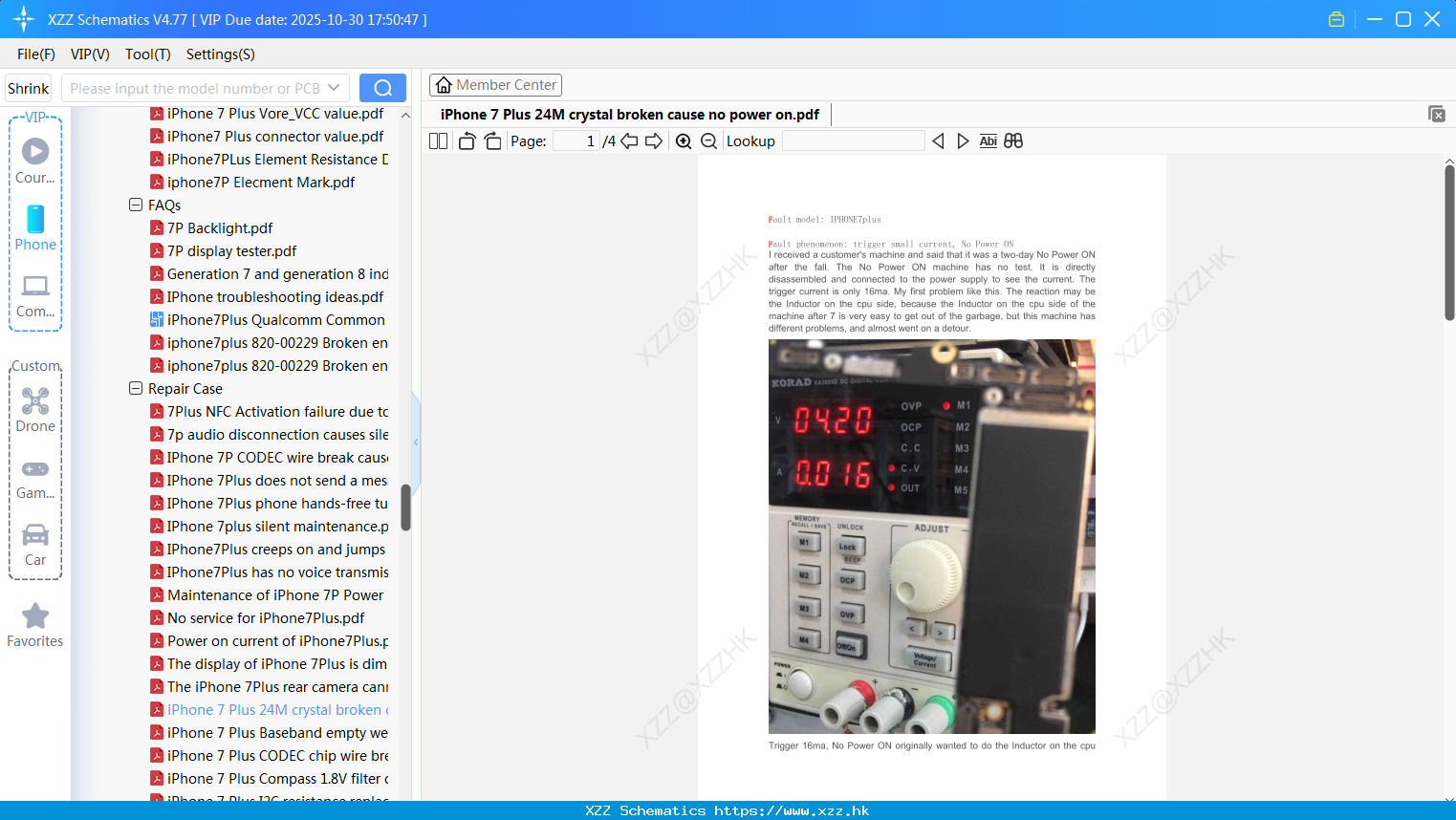Image resolution: width=1456 pixels, height=820 pixels.
Task: Open Power on current of iPhone7Plus file
Action: click(269, 641)
